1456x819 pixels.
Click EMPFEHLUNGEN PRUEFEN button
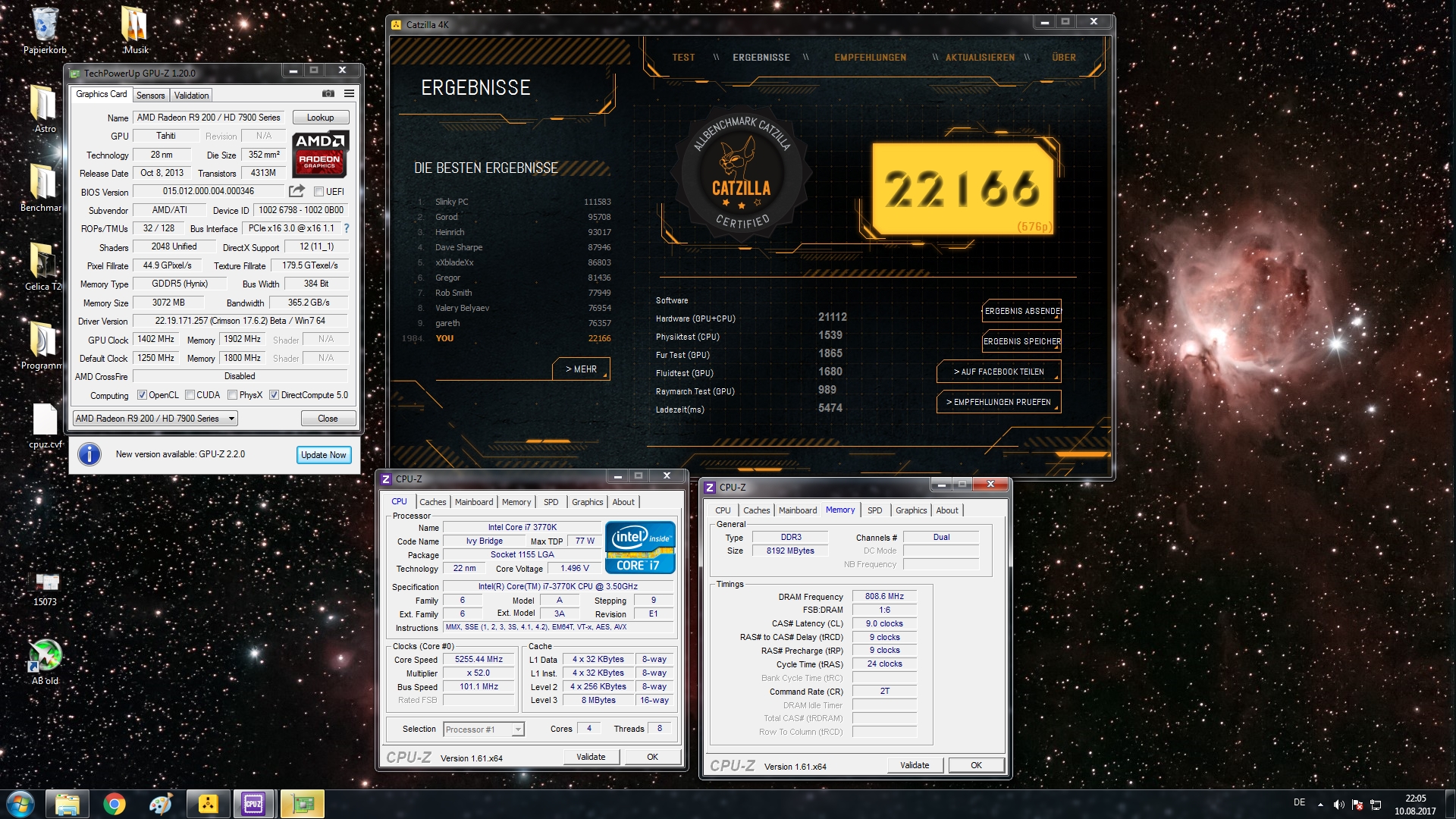tap(999, 403)
